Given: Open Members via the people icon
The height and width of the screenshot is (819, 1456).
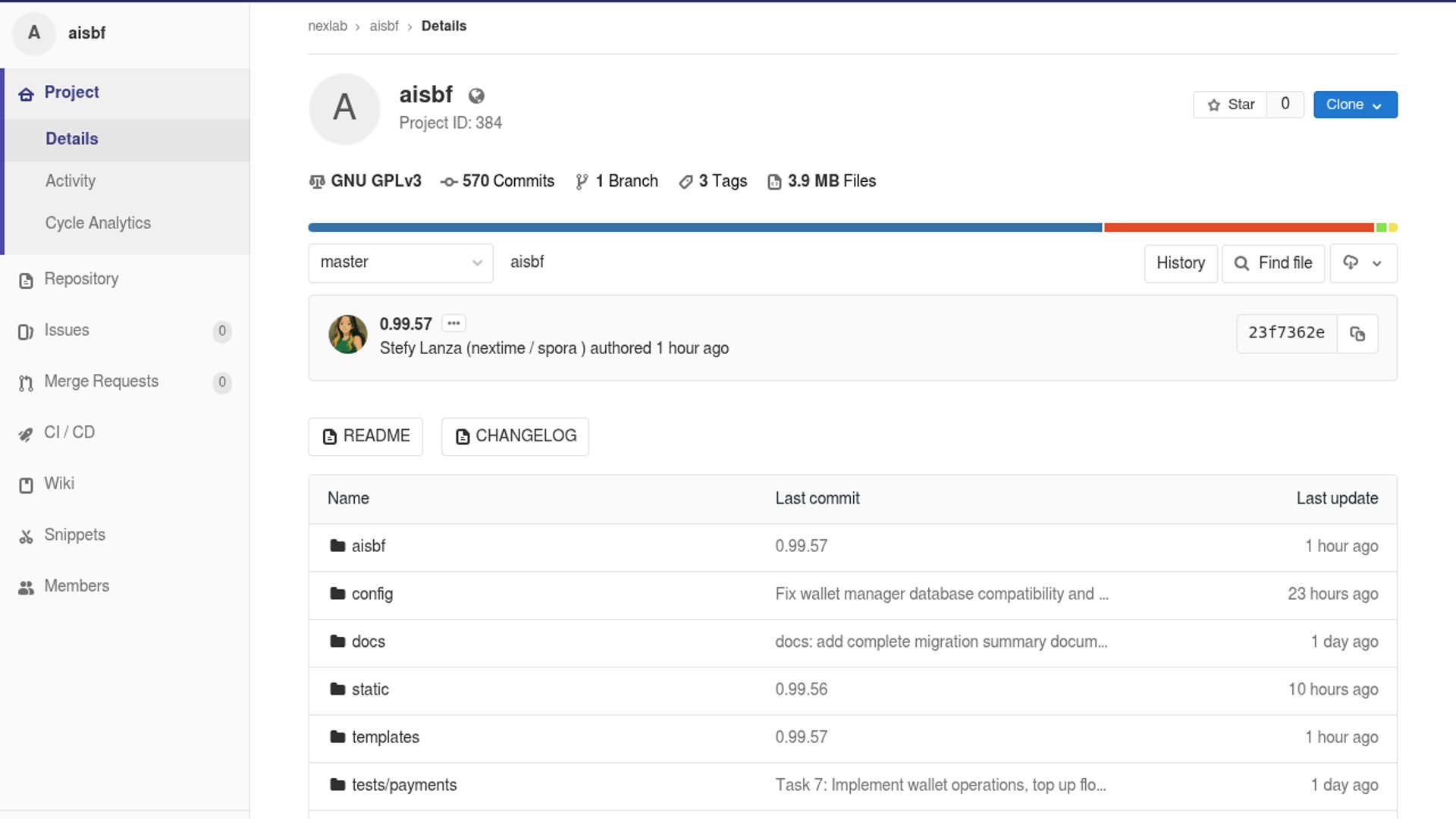Looking at the screenshot, I should click(x=26, y=586).
